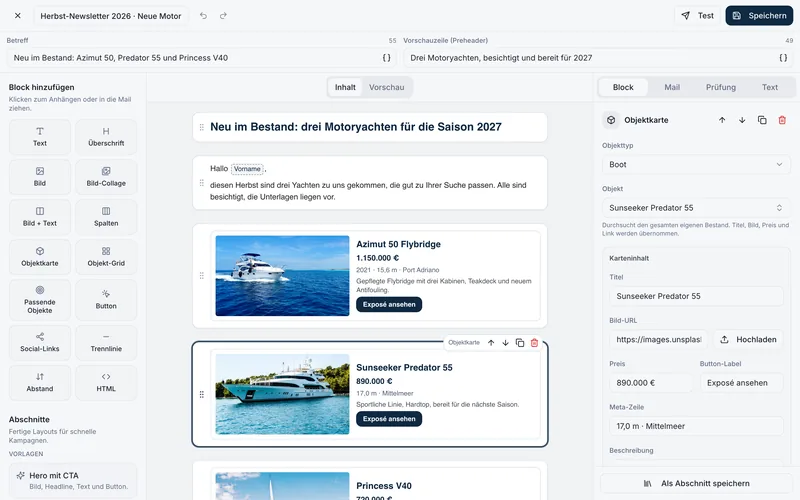This screenshot has height=500, width=800.
Task: Add an Objekt-Grid block
Action: pos(106,257)
